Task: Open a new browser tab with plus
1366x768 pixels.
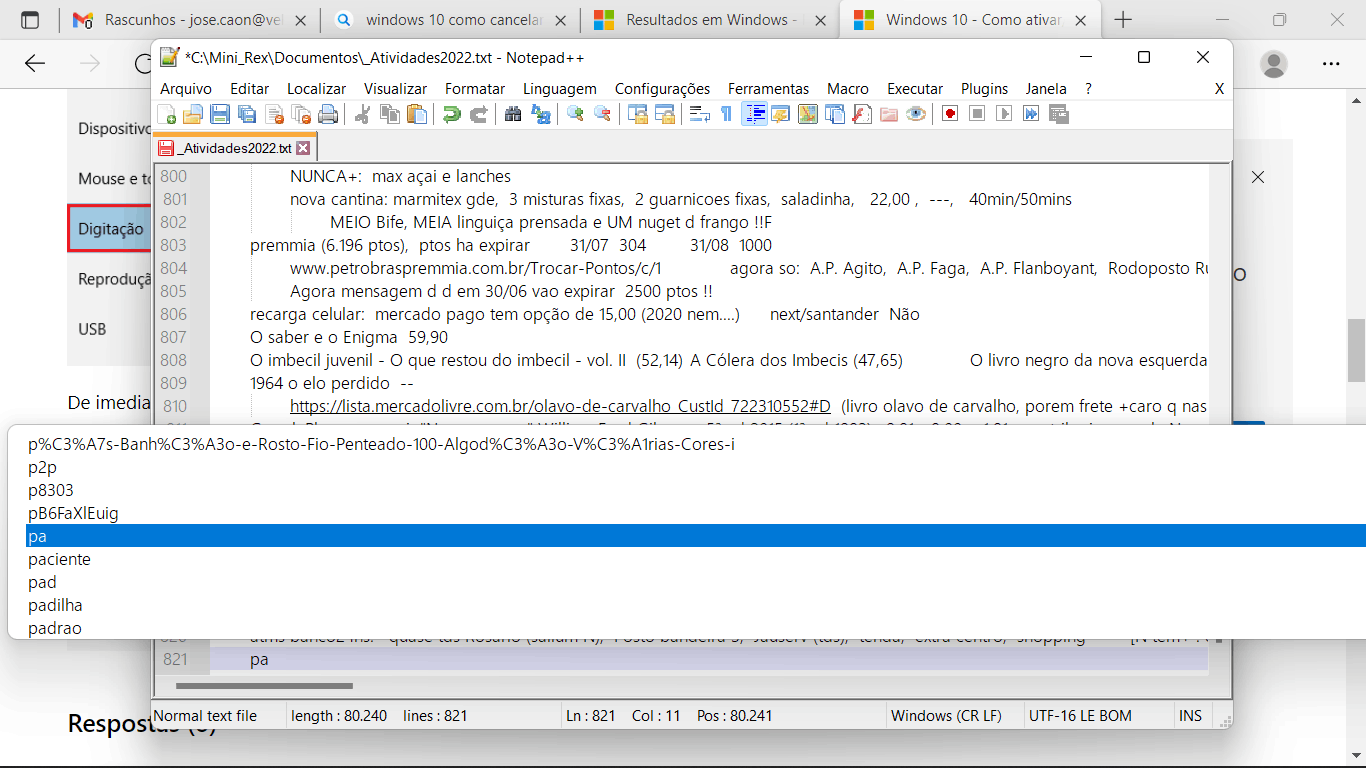Action: tap(1124, 20)
